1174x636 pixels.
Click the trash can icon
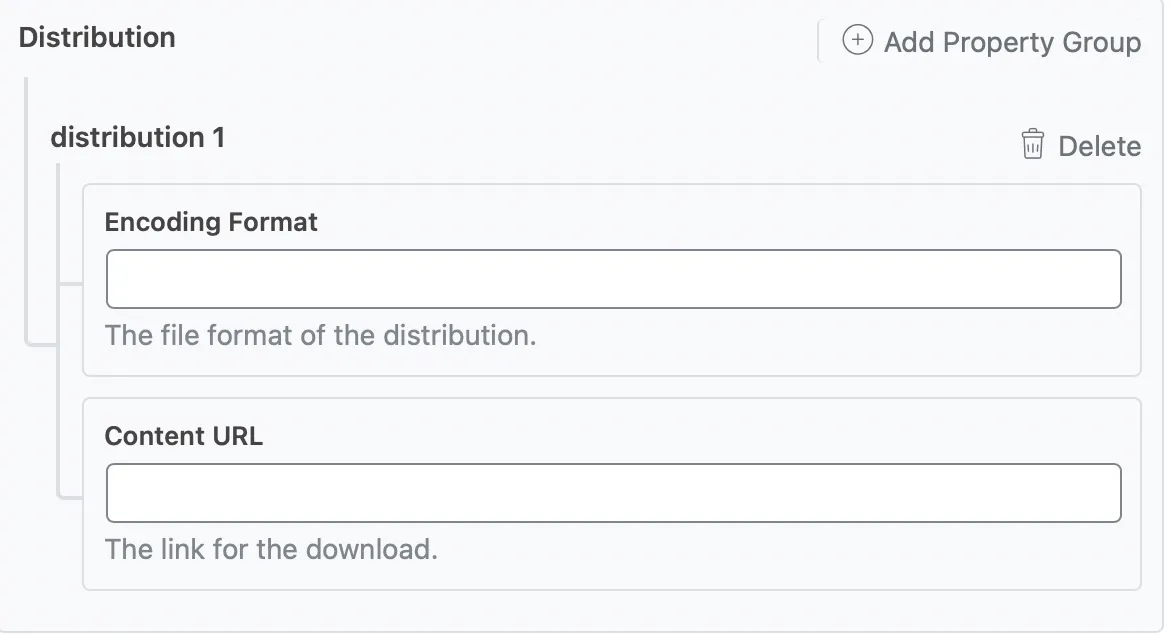click(x=1032, y=145)
